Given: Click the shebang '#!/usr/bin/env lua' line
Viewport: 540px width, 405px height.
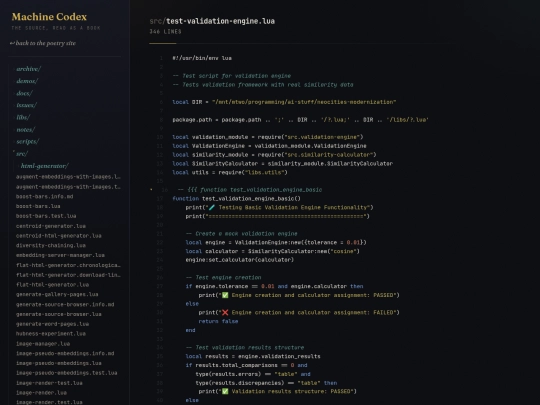Looking at the screenshot, I should tap(202, 58).
